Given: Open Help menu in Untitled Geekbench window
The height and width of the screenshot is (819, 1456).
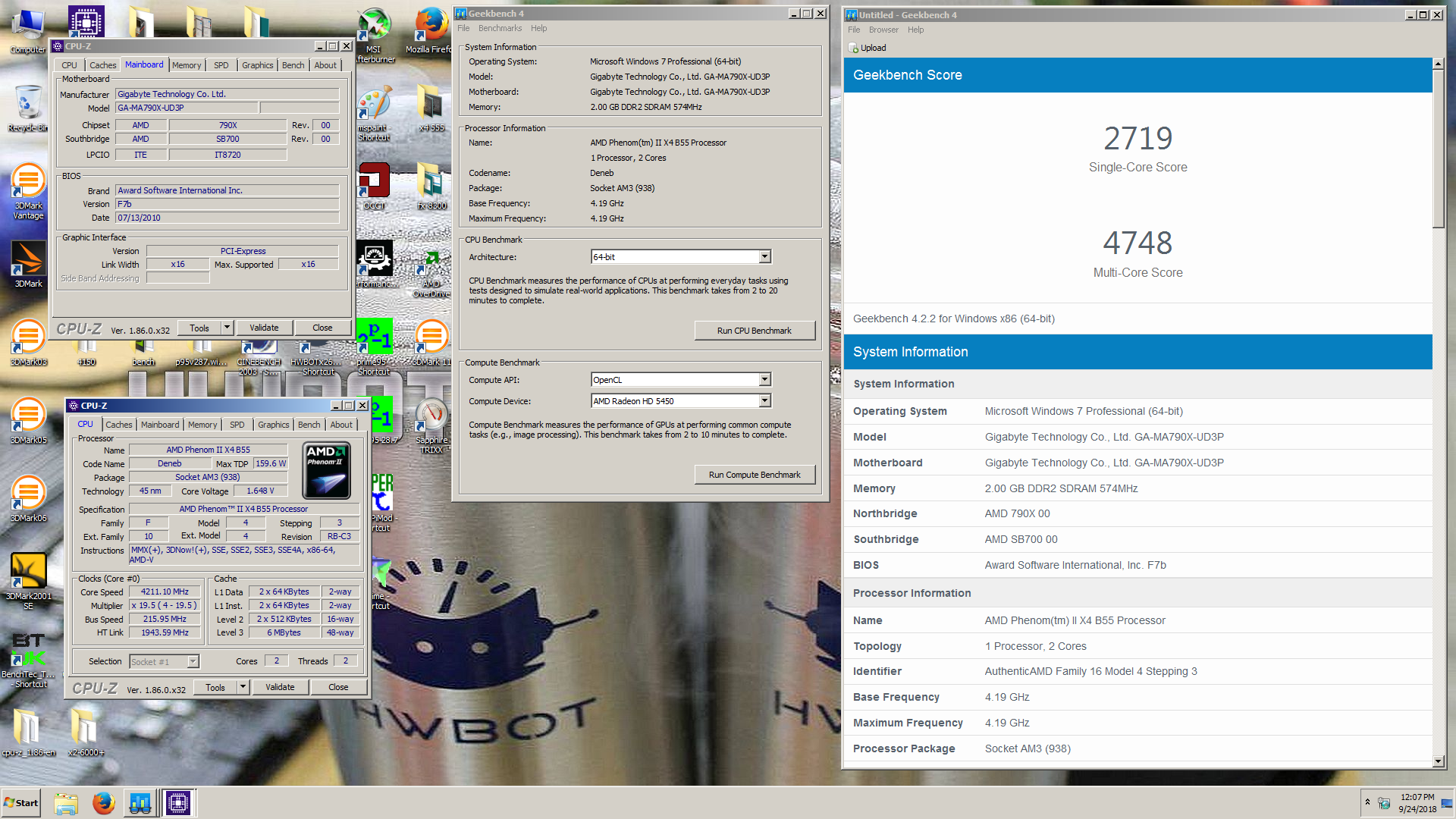Looking at the screenshot, I should (x=915, y=30).
